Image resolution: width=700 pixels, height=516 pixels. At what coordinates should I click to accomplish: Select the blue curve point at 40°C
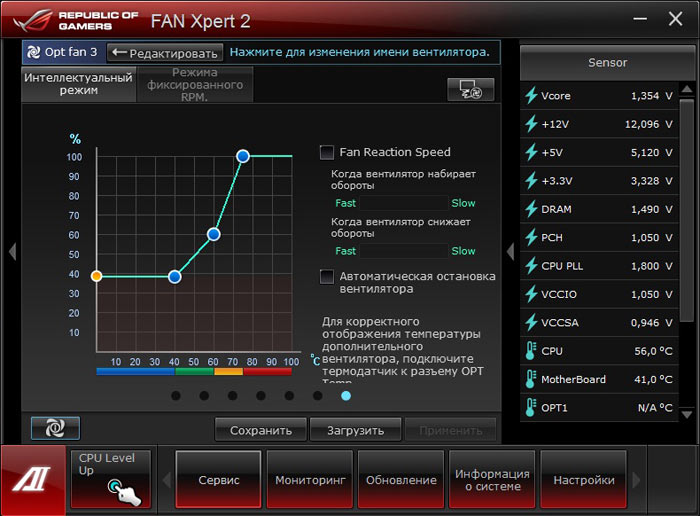175,277
